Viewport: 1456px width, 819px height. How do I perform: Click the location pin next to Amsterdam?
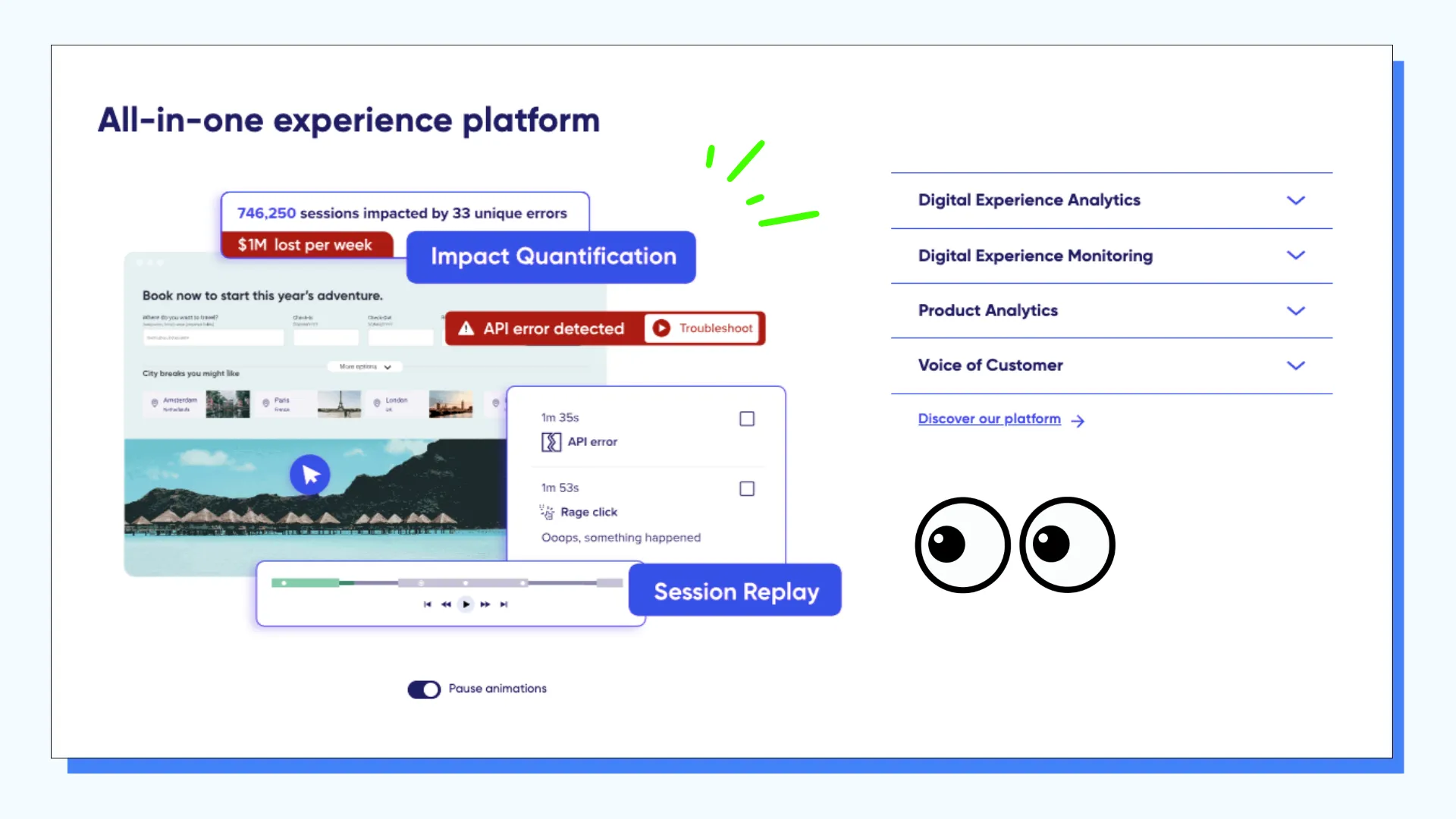click(x=154, y=403)
